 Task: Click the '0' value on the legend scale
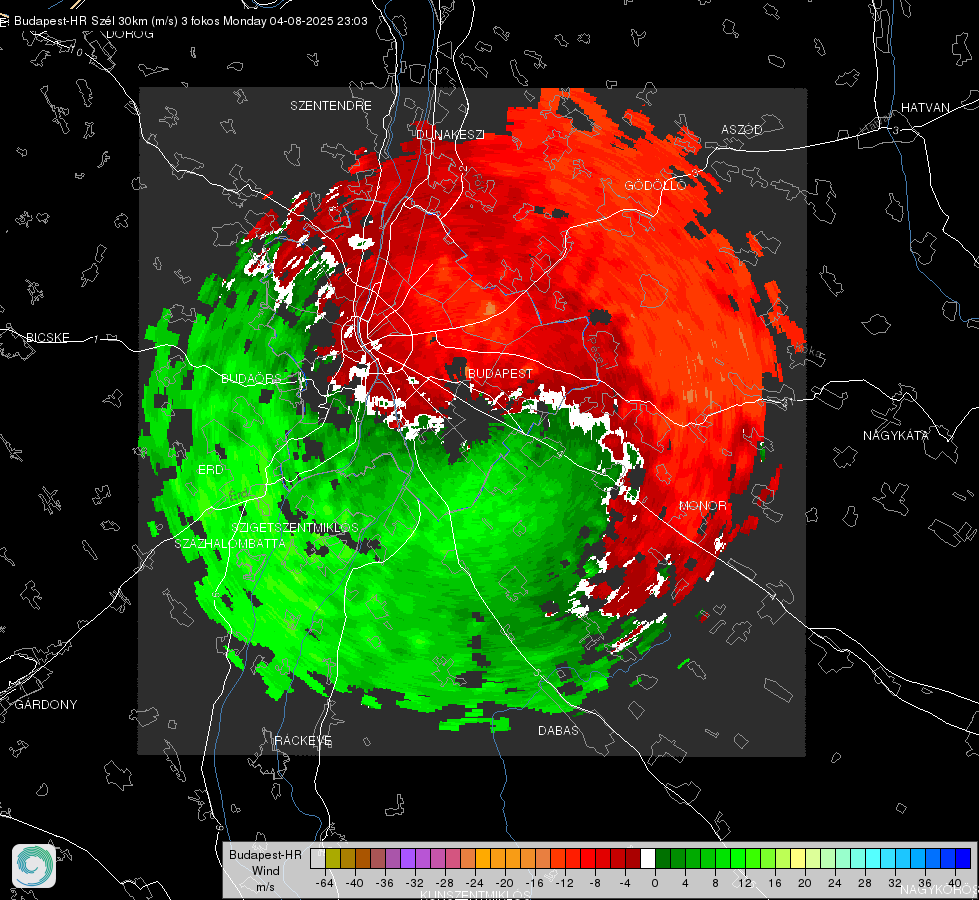click(x=655, y=883)
